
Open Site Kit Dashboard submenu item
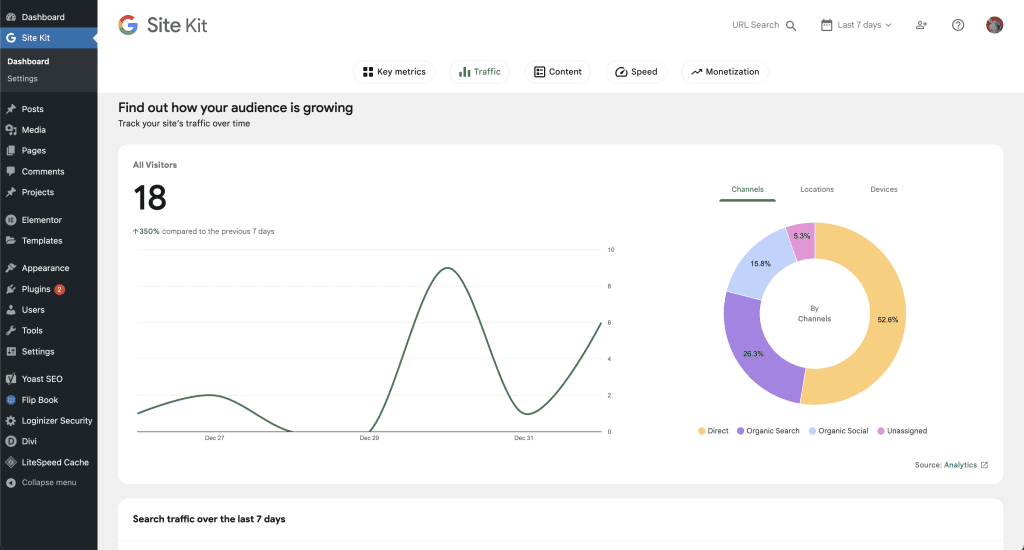tap(28, 61)
